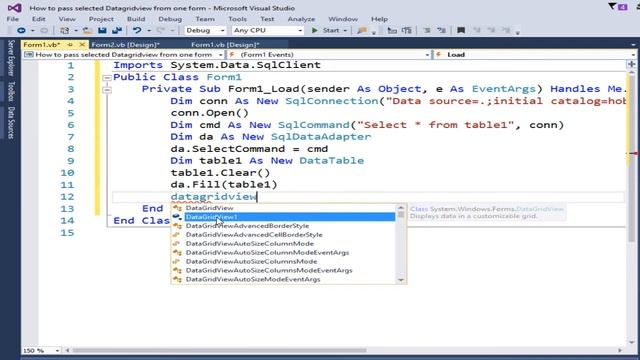Click the Navigate Forward toolbar icon
The image size is (640, 360).
(44, 30)
